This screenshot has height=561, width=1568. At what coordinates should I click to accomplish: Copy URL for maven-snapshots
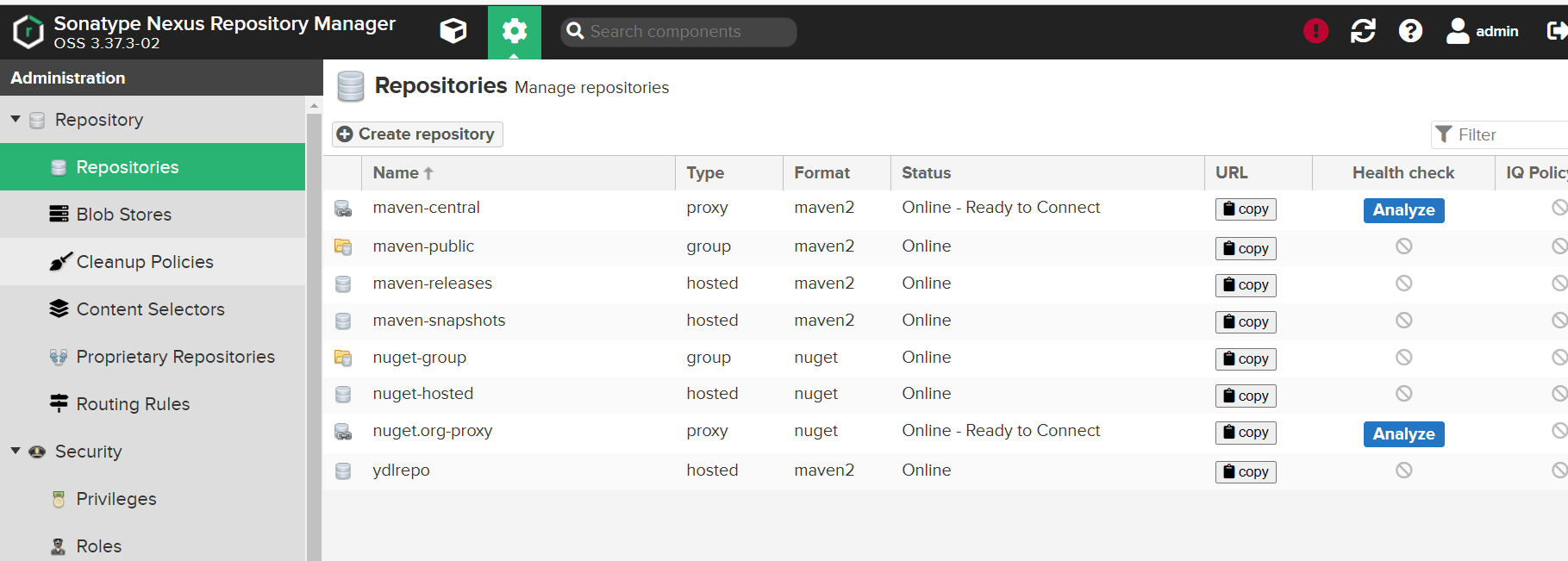1246,322
